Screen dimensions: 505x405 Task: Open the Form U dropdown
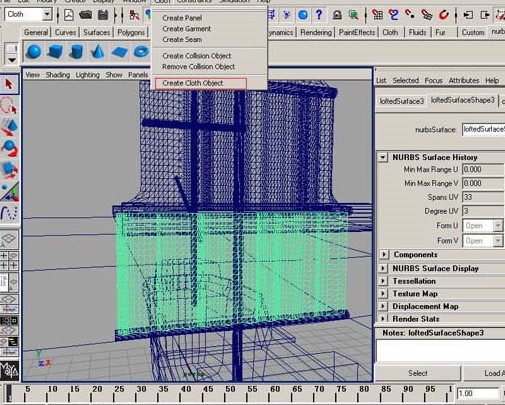pyautogui.click(x=498, y=226)
